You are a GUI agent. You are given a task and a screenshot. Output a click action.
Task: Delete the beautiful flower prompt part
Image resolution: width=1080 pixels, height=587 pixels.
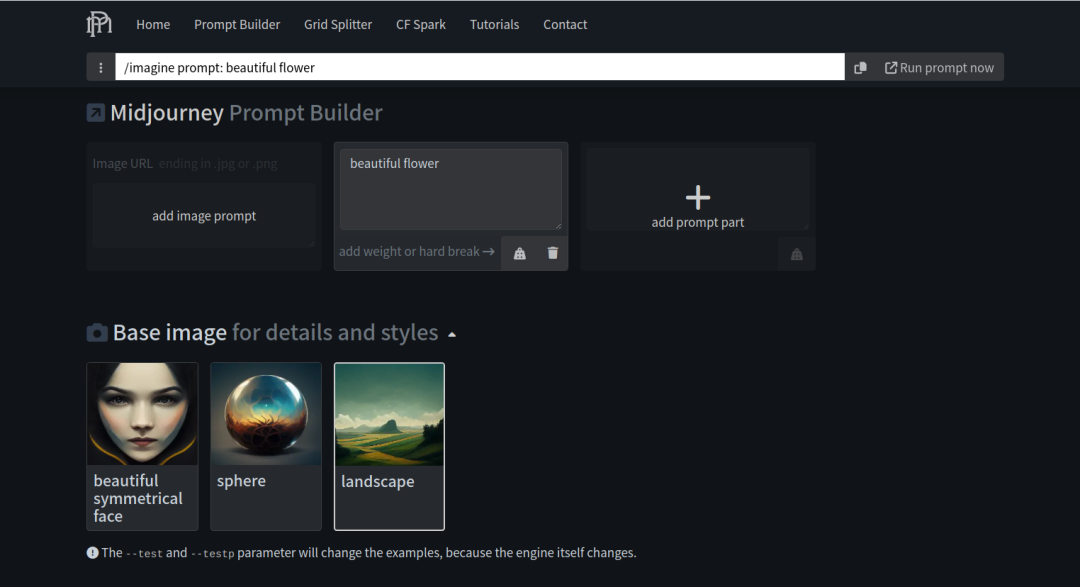pos(552,253)
